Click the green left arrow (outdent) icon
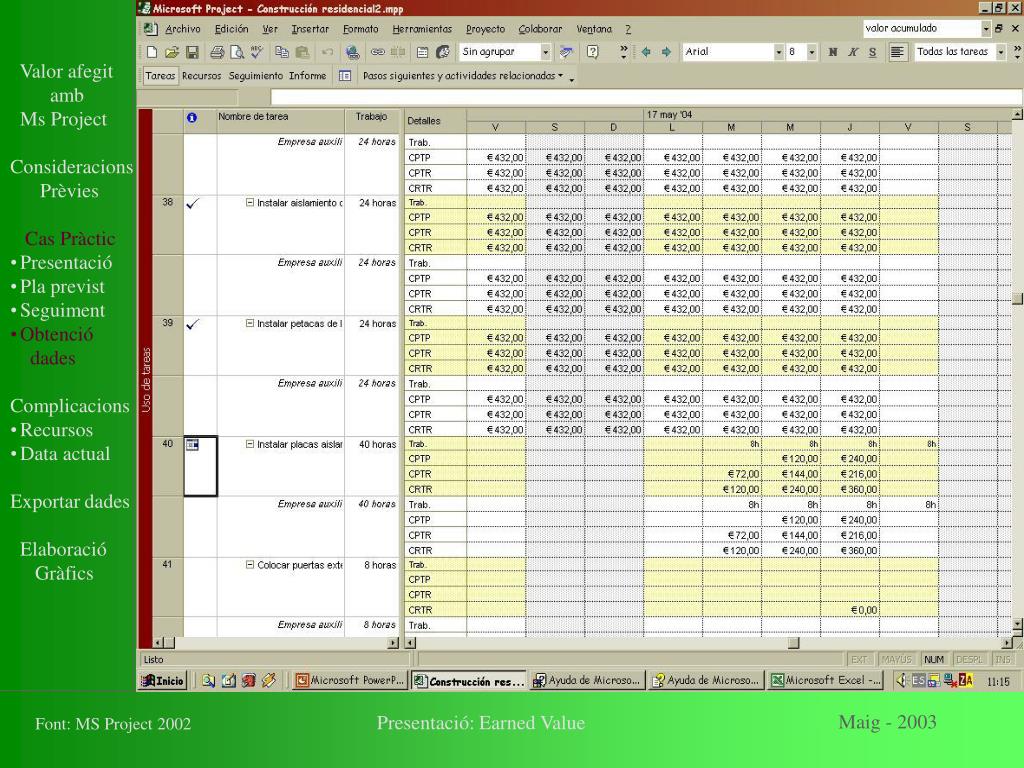Image resolution: width=1024 pixels, height=768 pixels. [646, 52]
